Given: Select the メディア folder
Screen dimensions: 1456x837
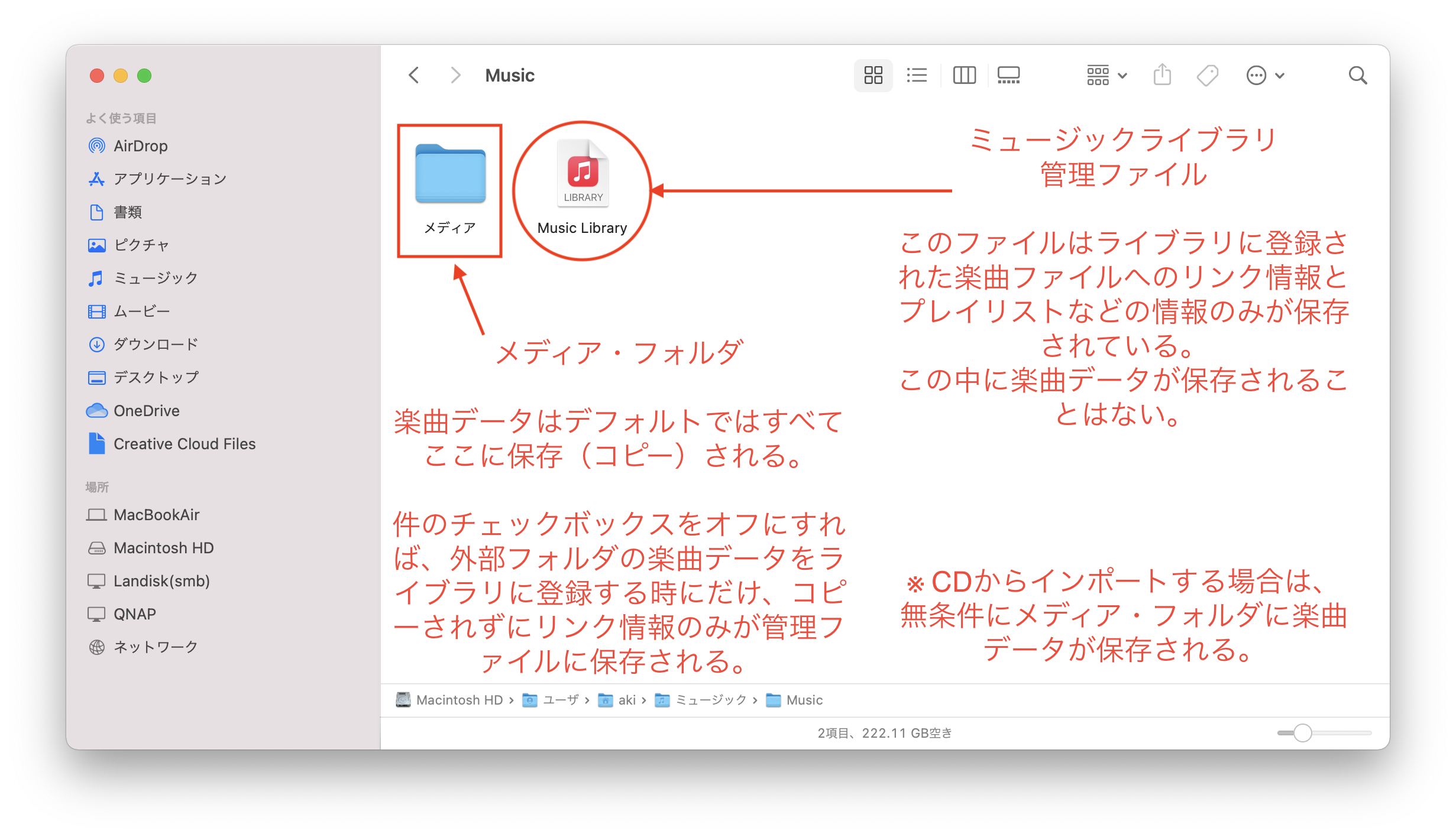Looking at the screenshot, I should [450, 174].
